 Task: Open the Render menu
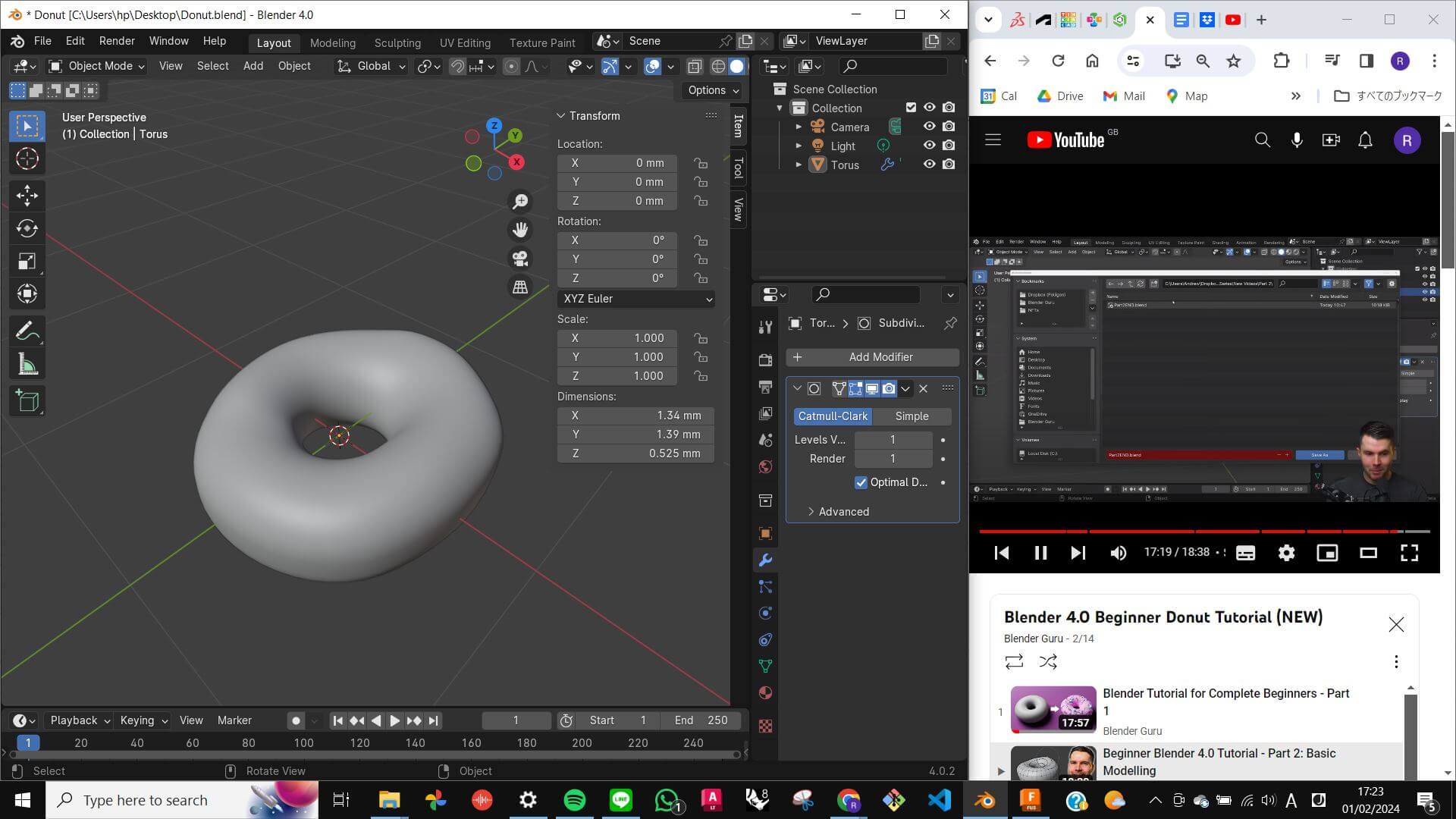click(117, 41)
